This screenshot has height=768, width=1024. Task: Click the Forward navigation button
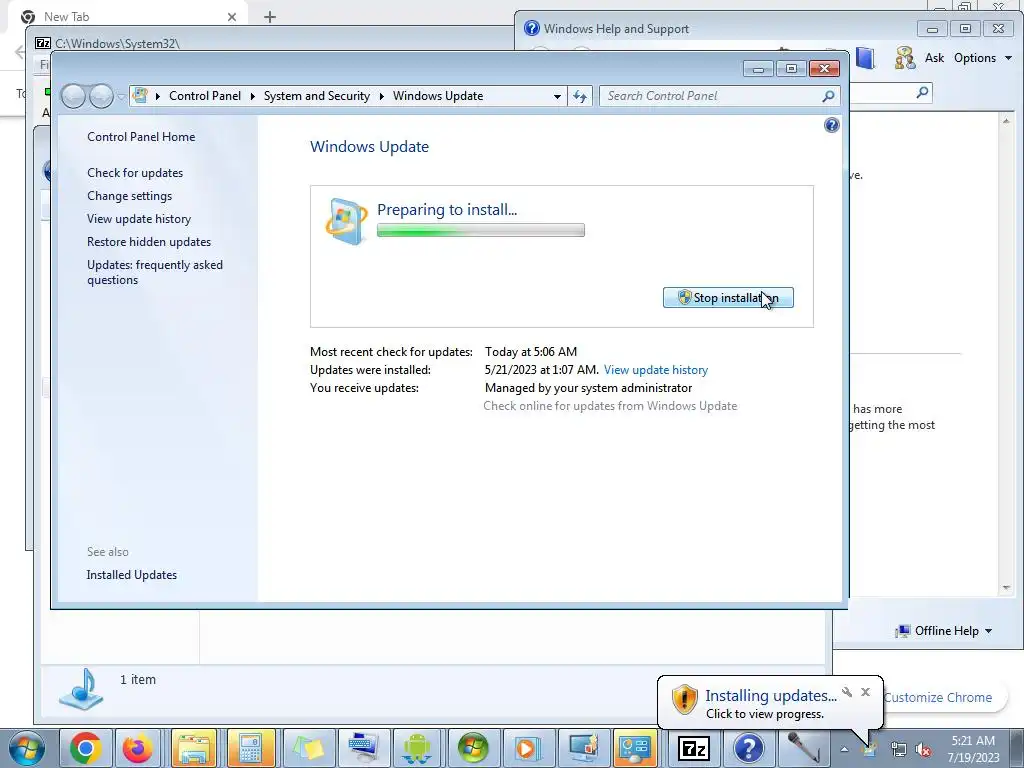click(x=101, y=97)
